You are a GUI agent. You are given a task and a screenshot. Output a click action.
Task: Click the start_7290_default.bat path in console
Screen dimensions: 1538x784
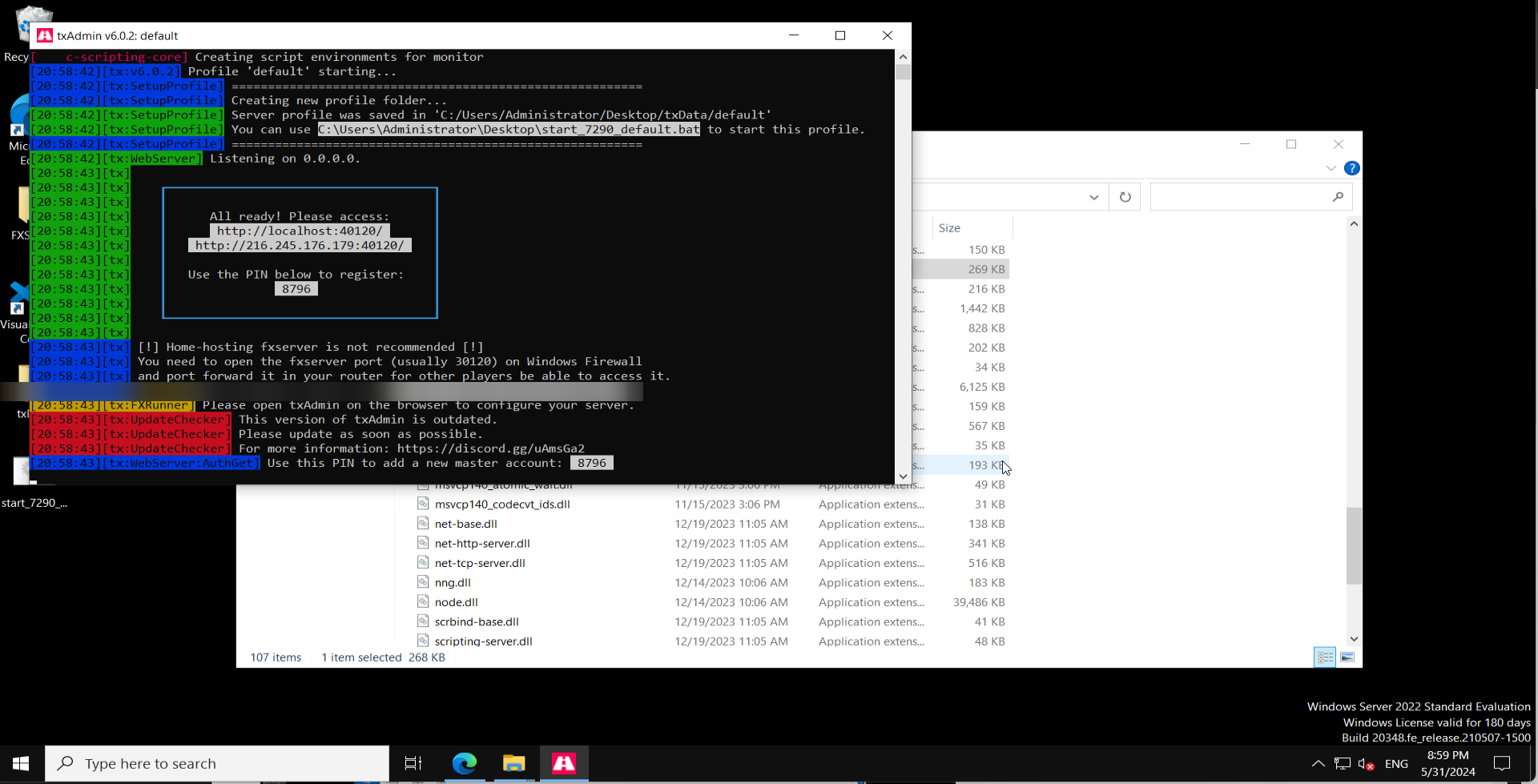[x=509, y=130]
